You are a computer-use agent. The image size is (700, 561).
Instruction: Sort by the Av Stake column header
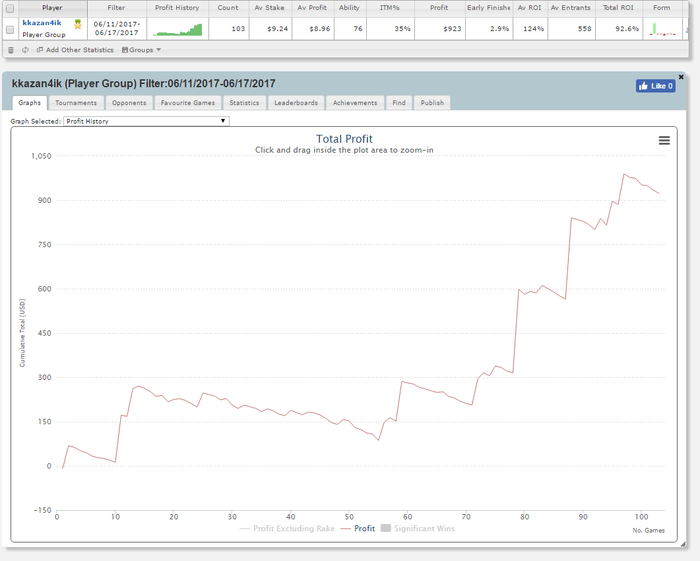270,8
